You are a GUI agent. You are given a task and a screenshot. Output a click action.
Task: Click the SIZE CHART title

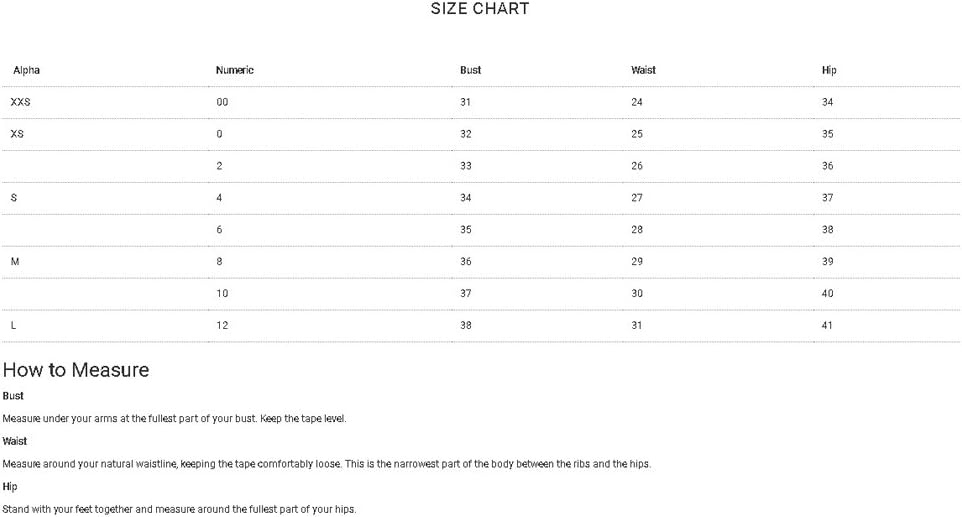480,9
